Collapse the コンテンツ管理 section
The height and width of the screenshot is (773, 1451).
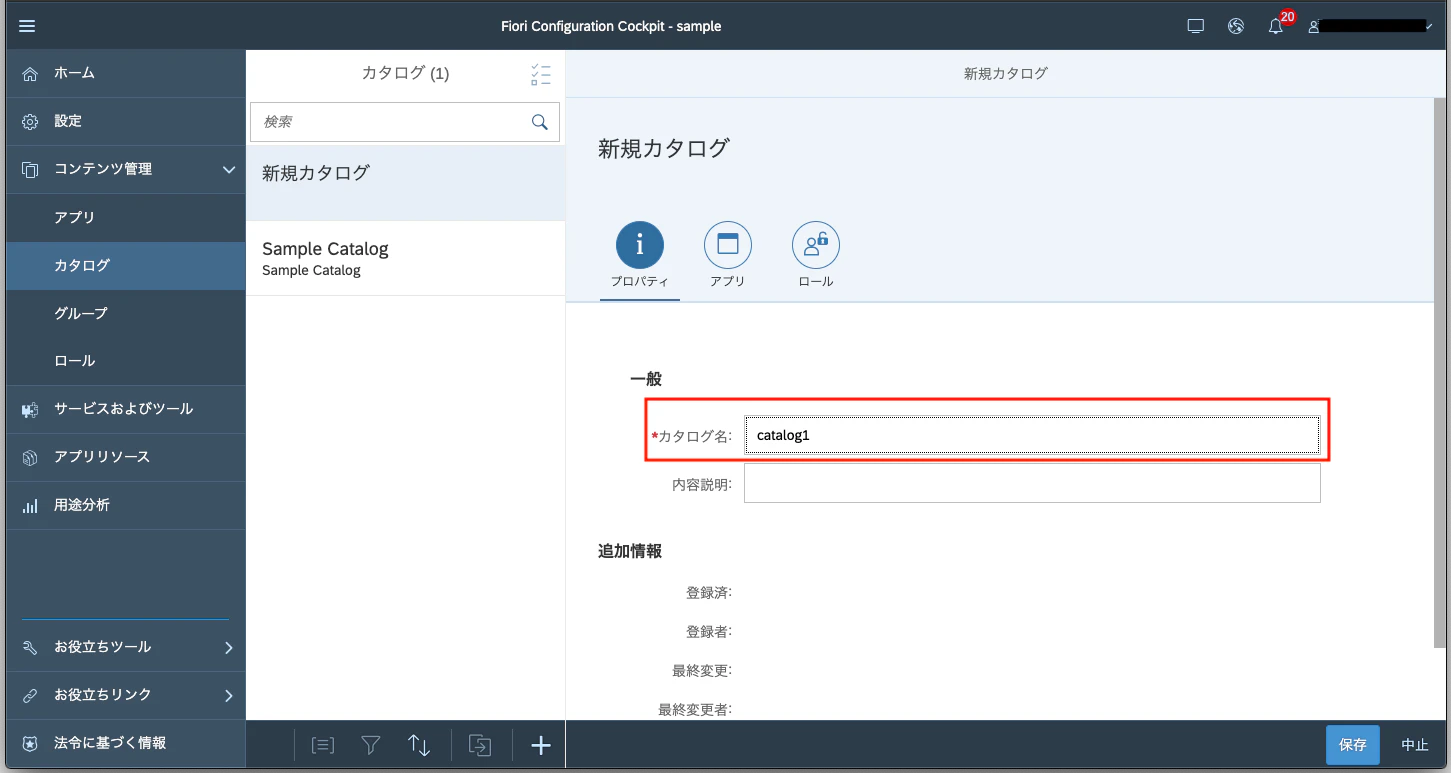[228, 170]
